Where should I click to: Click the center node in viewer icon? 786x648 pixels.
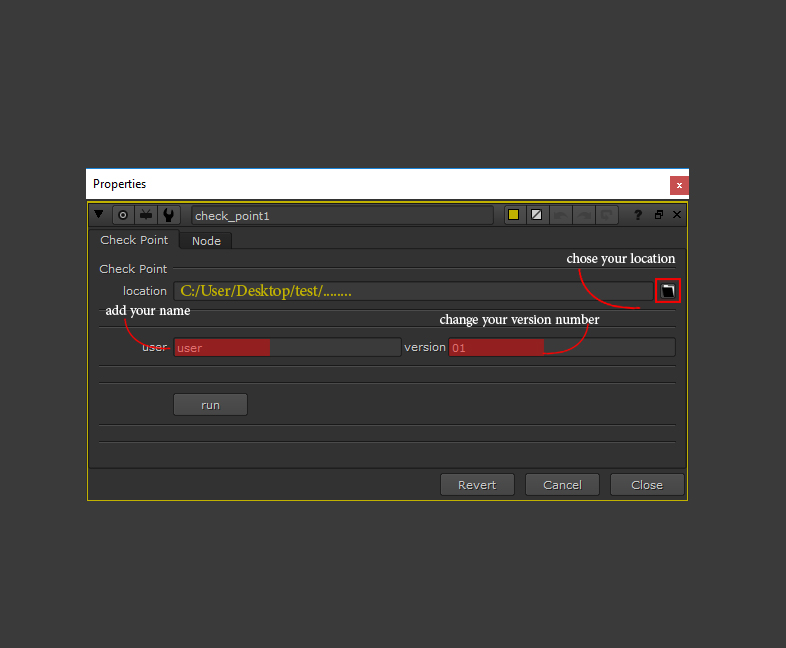click(x=123, y=215)
